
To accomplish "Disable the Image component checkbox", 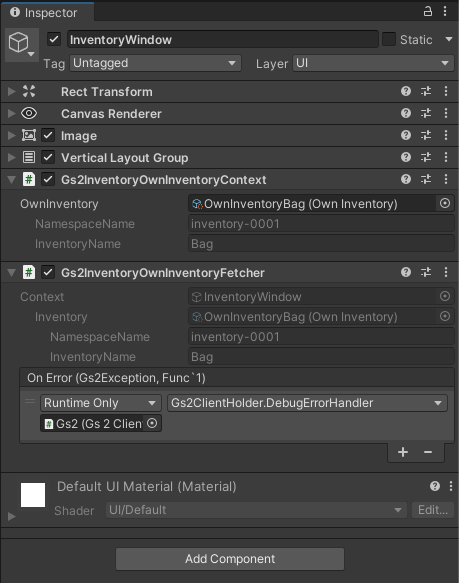I will pos(48,135).
